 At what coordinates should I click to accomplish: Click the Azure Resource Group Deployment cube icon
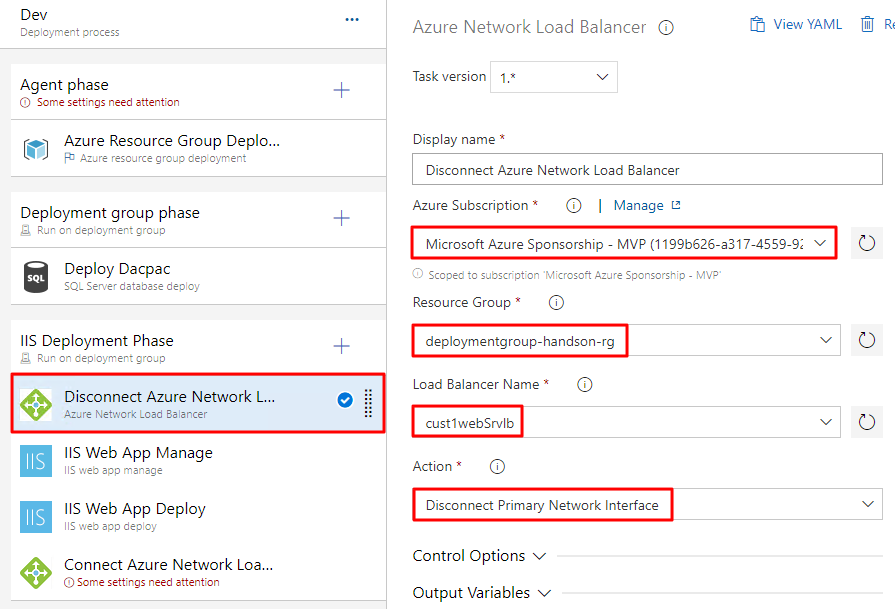click(x=36, y=150)
